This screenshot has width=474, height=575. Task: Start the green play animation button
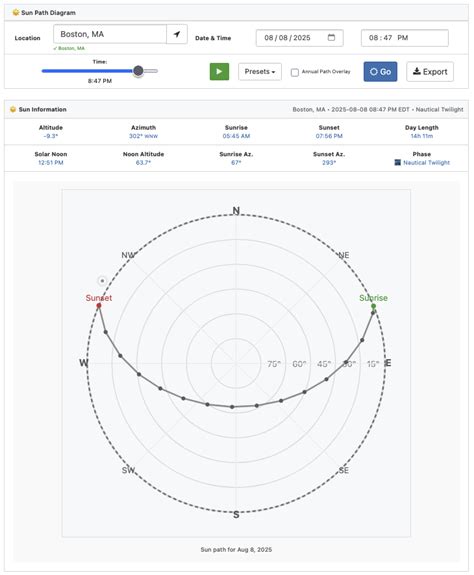[x=219, y=72]
